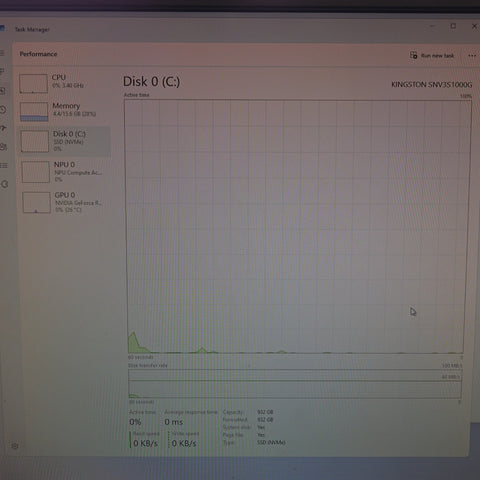Click the Write speed 0 KB/s value

coord(184,443)
